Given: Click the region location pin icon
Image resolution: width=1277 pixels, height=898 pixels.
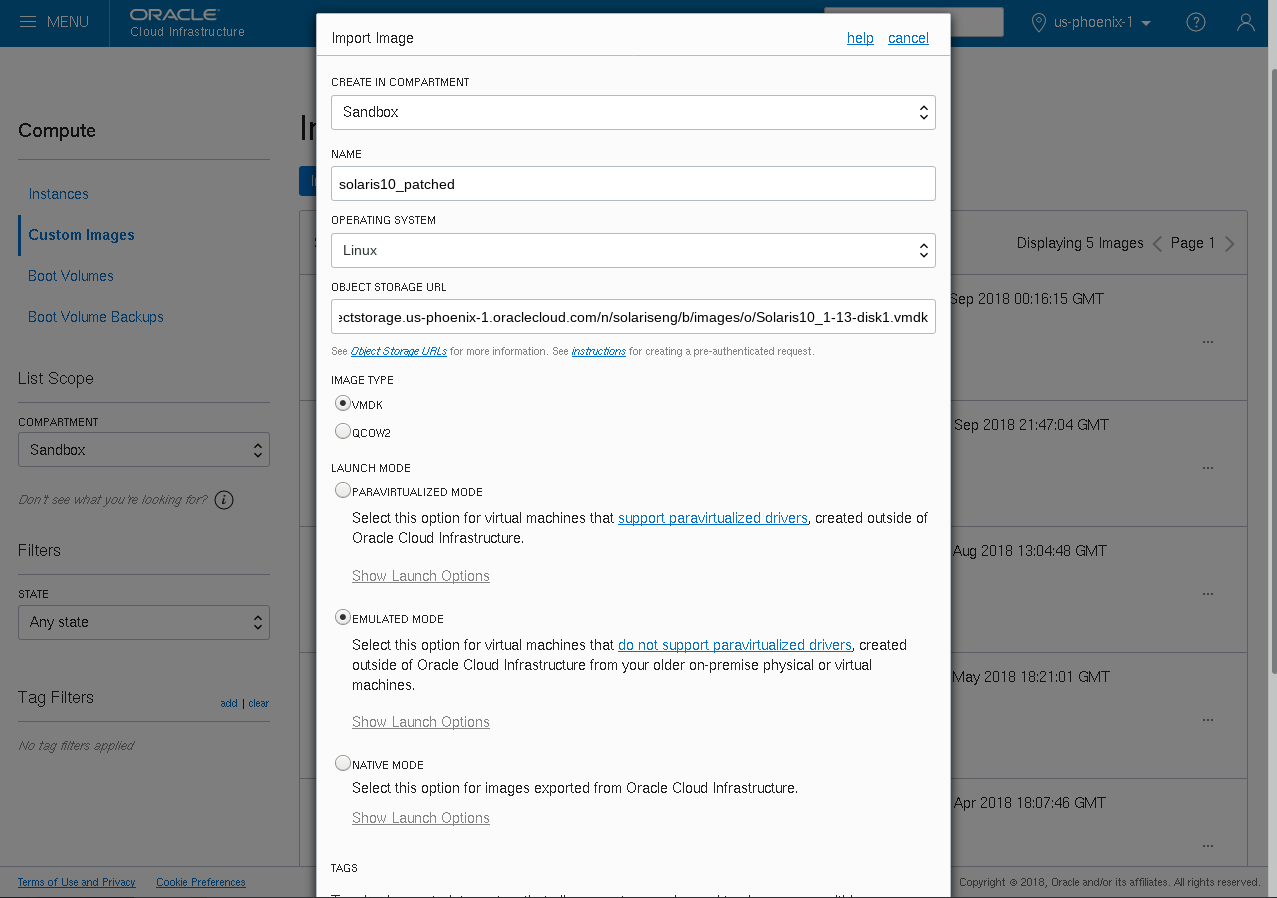Looking at the screenshot, I should (1038, 22).
